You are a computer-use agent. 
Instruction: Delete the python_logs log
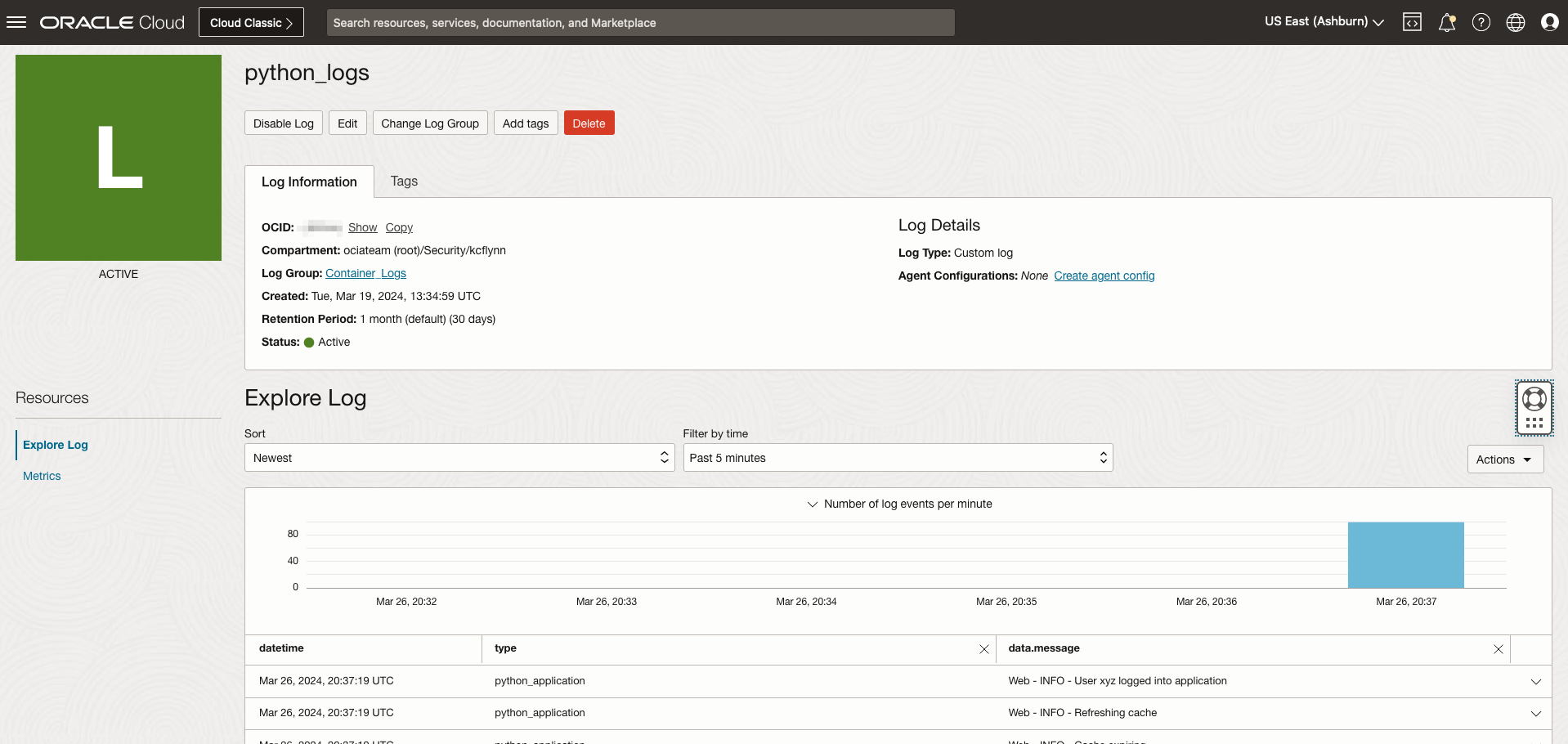coord(589,123)
